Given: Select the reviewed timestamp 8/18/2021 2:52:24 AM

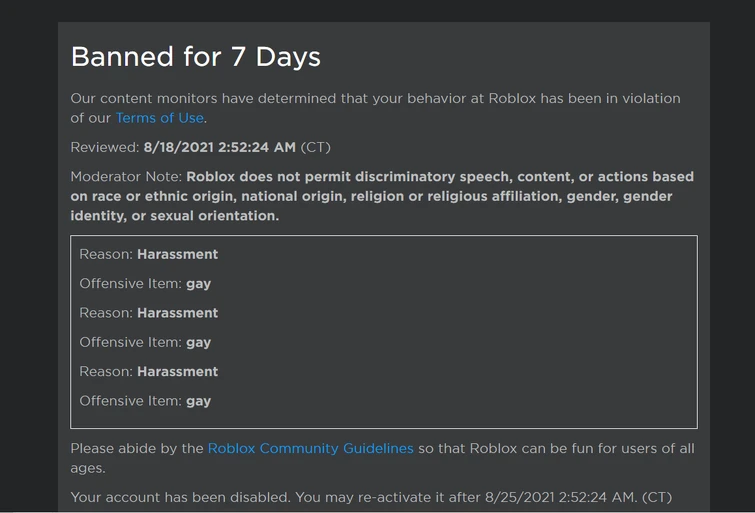Looking at the screenshot, I should (220, 147).
